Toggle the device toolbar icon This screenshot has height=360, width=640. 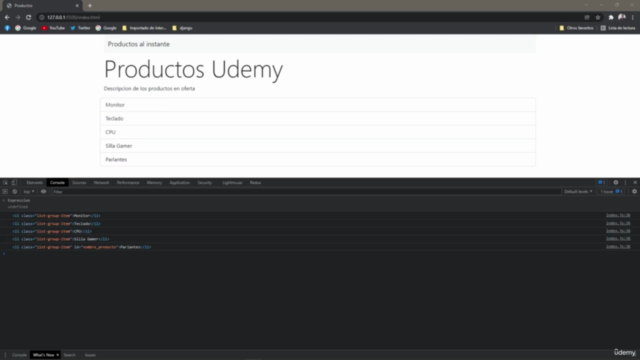pos(14,182)
